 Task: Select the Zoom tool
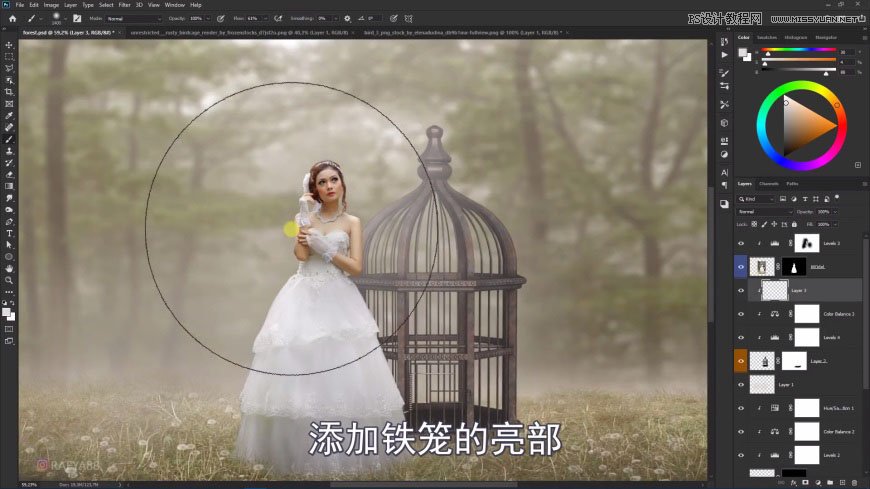coord(9,280)
